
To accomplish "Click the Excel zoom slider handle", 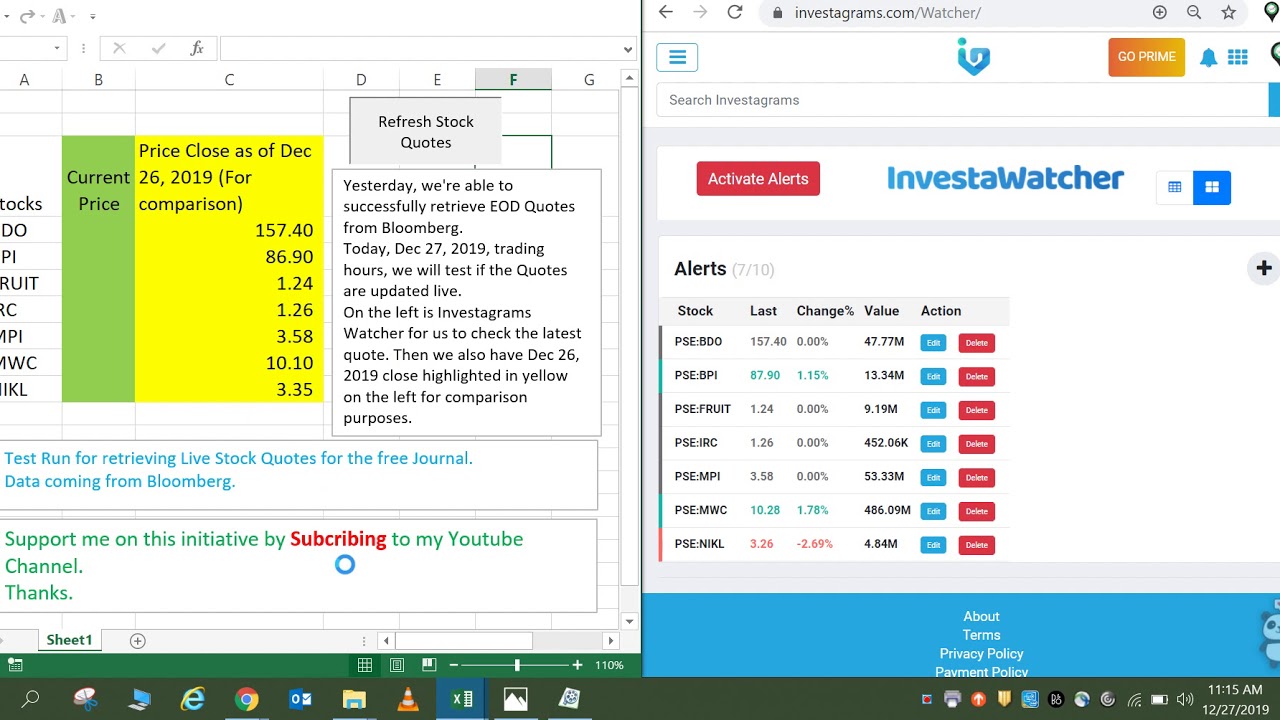I will click(x=517, y=665).
